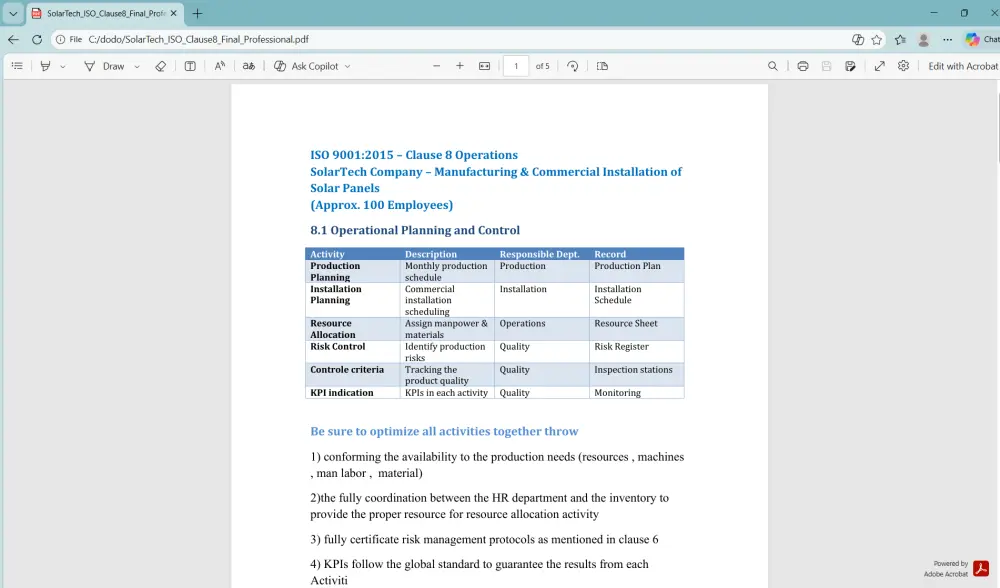Click the Save icon
This screenshot has width=1000, height=588.
[x=827, y=66]
